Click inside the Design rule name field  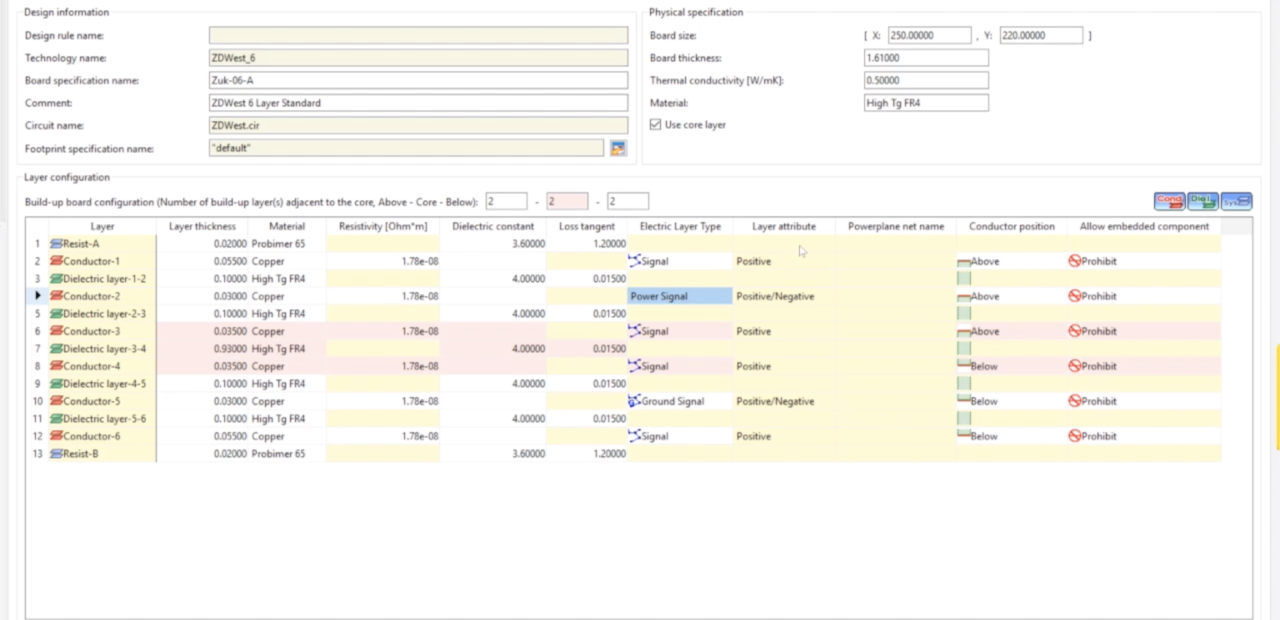pyautogui.click(x=417, y=35)
